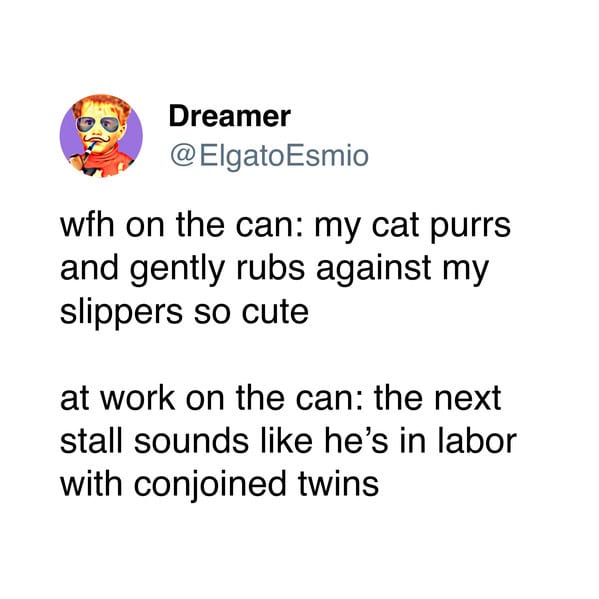
Task: Click the mustache on the avatar picture
Action: tap(97, 138)
